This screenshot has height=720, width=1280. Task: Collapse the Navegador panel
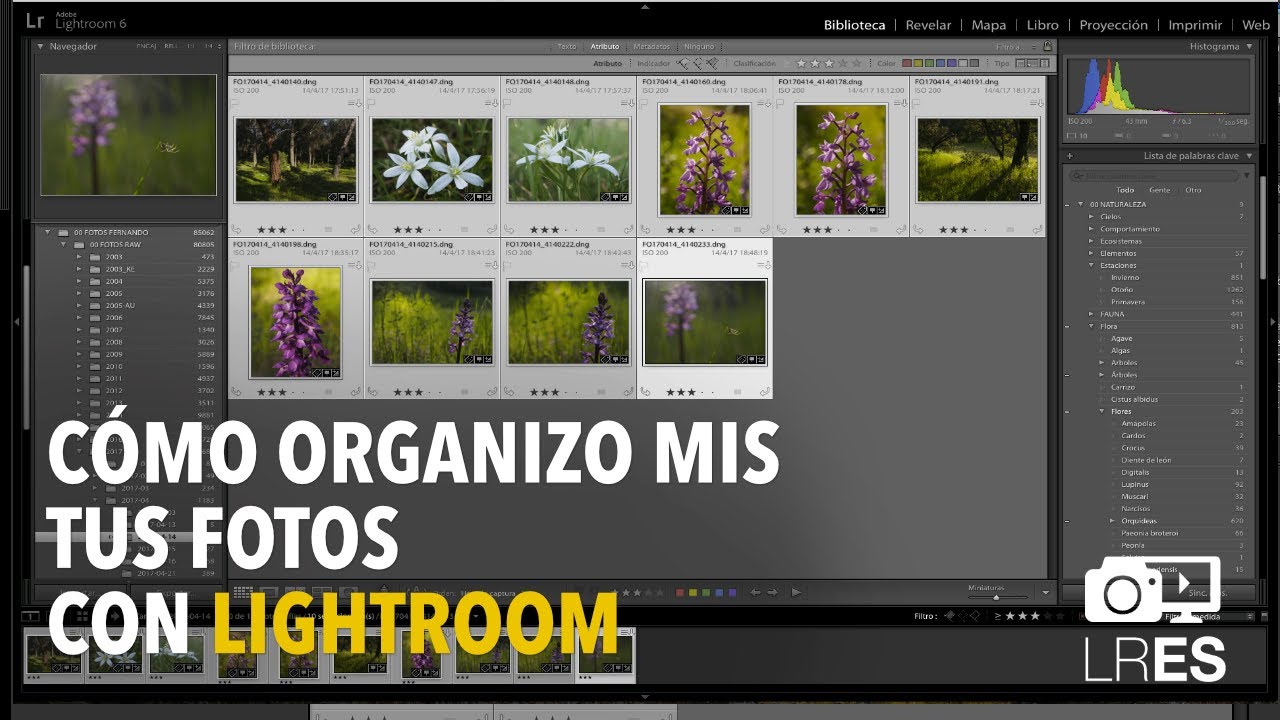(x=41, y=46)
